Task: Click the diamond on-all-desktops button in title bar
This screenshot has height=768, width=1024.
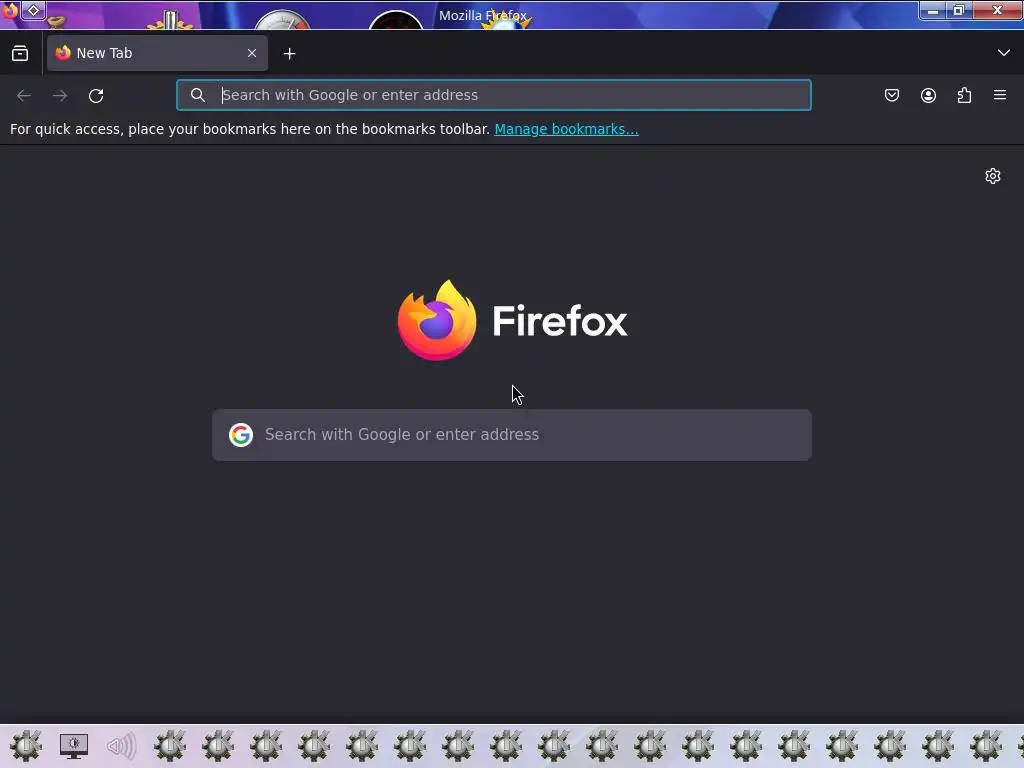Action: click(x=33, y=10)
